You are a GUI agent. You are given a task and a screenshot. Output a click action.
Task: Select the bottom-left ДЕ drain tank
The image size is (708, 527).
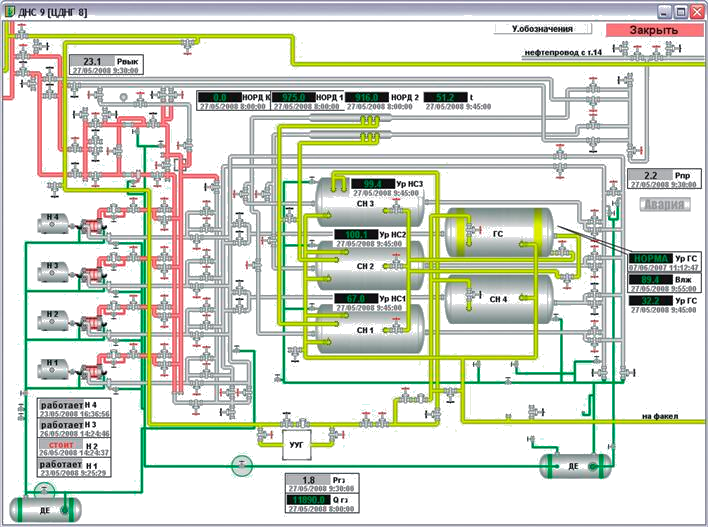(44, 508)
